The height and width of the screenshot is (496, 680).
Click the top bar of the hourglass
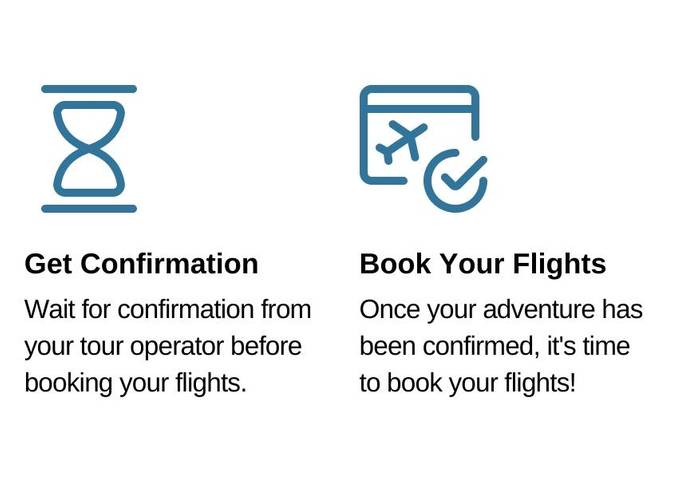(x=89, y=90)
